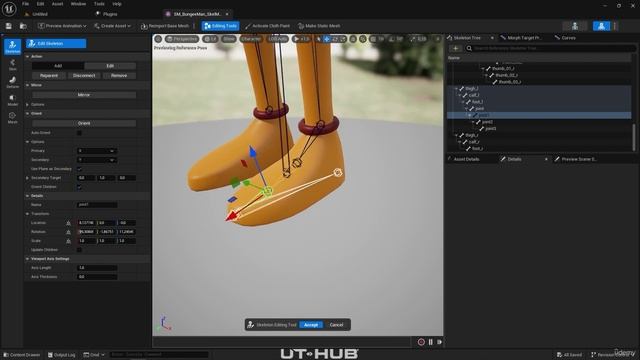Image resolution: width=640 pixels, height=360 pixels.
Task: Collapse the Transform section
Action: [x=28, y=214]
